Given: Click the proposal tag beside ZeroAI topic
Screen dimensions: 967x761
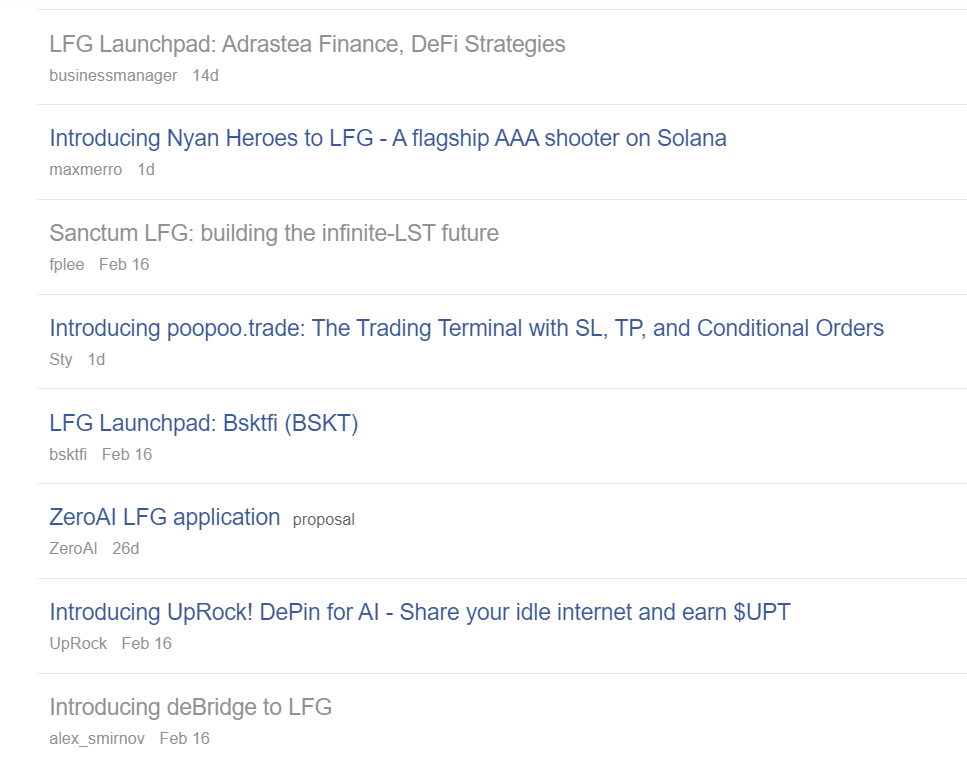Looking at the screenshot, I should 323,519.
